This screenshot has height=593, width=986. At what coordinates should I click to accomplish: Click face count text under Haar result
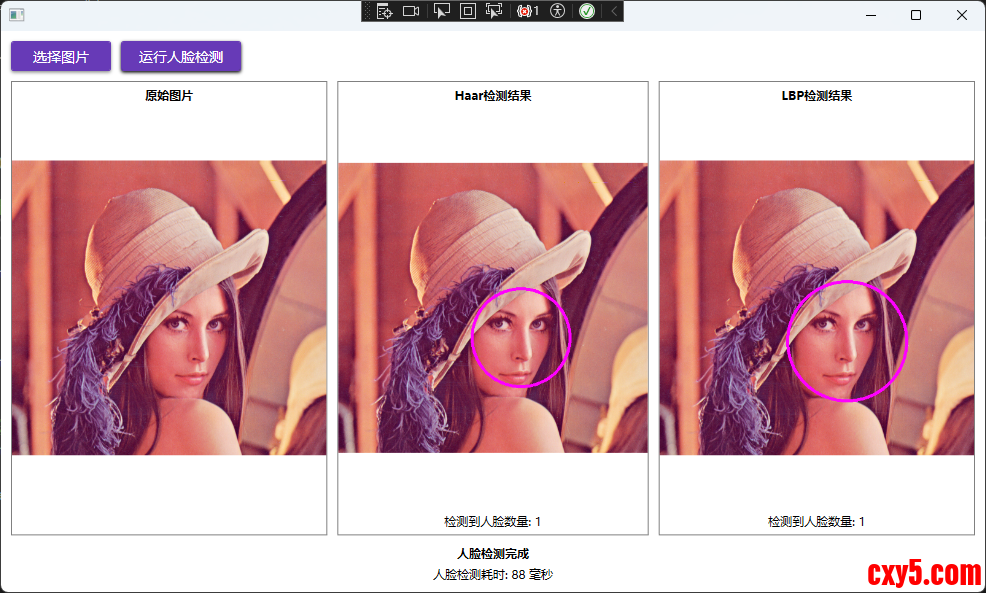[492, 521]
